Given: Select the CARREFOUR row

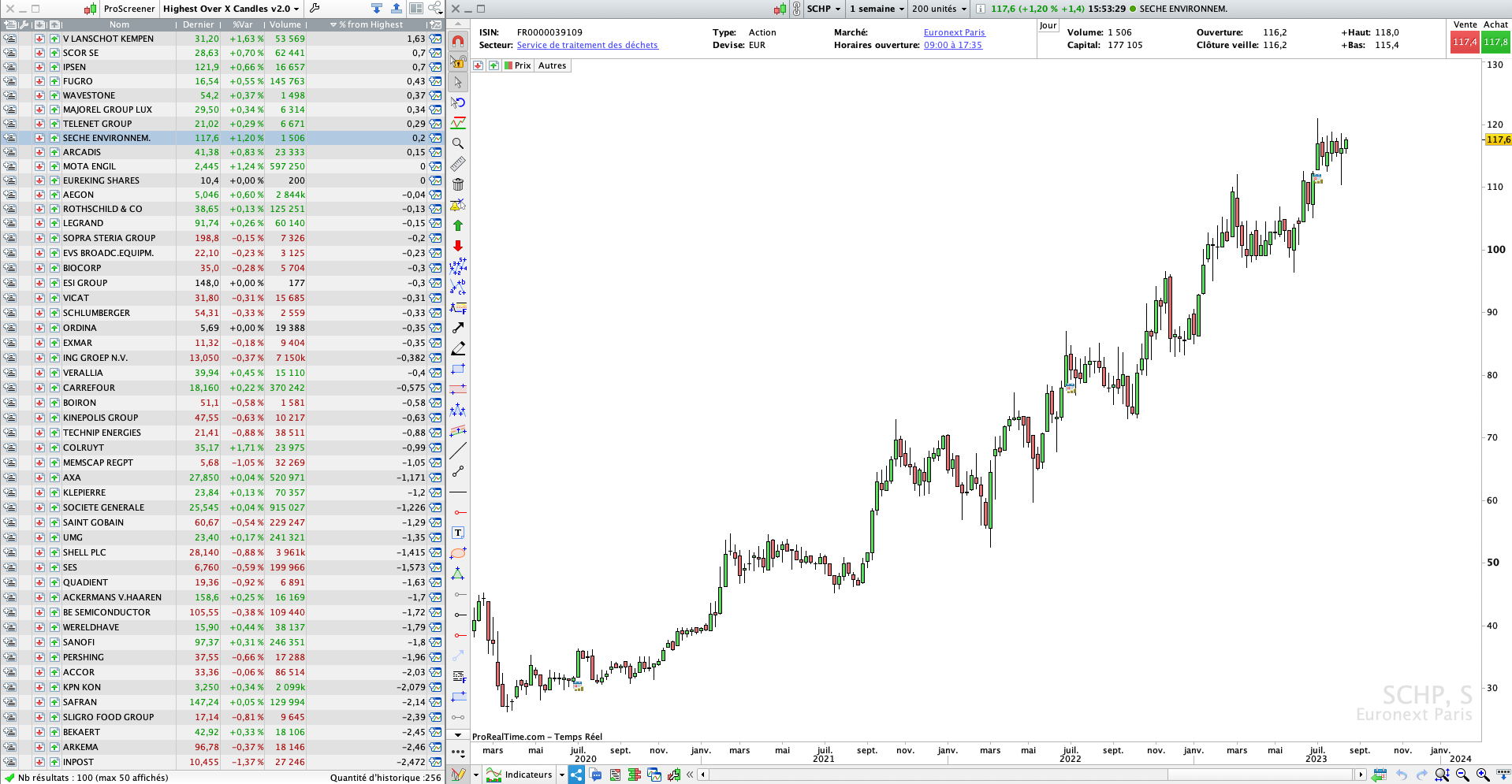Looking at the screenshot, I should [222, 388].
